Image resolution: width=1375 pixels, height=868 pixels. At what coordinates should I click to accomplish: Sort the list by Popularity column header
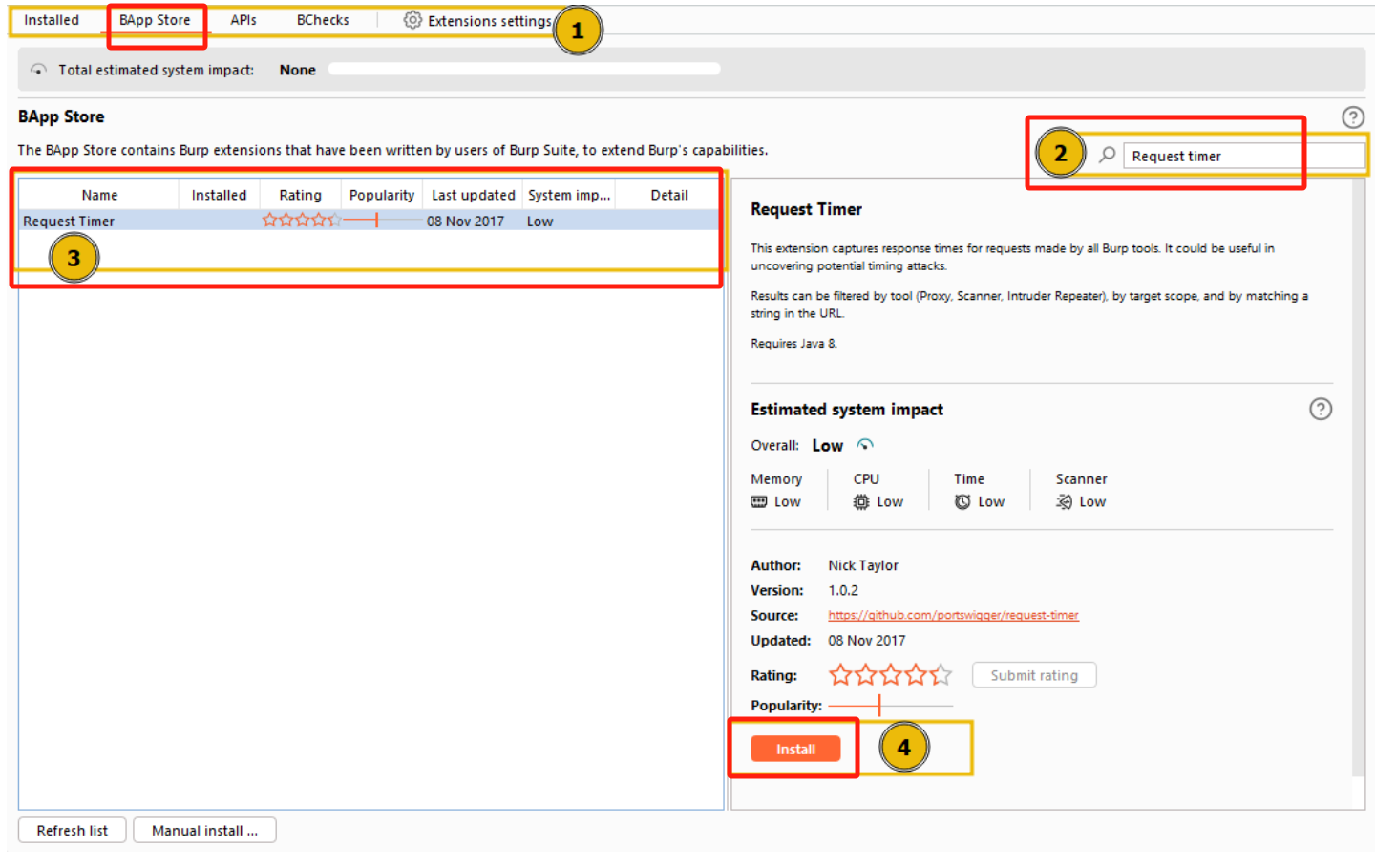pos(382,195)
